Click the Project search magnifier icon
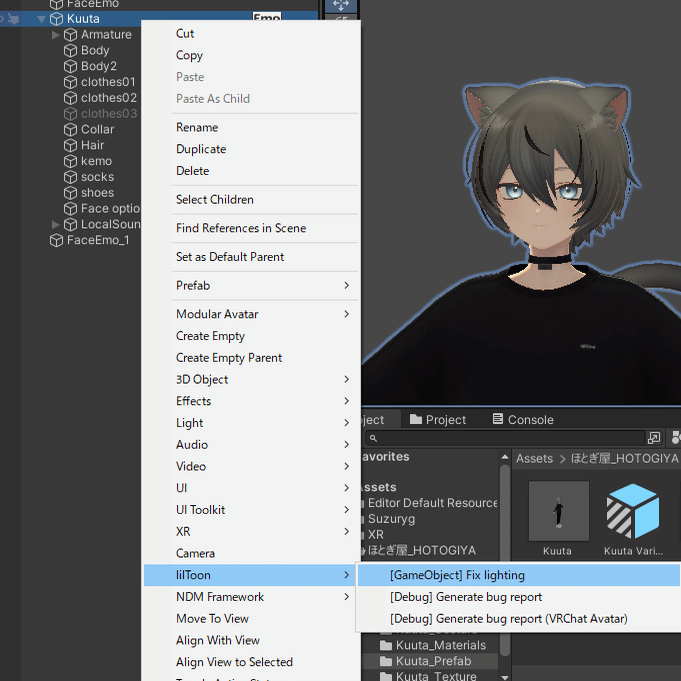Viewport: 681px width, 681px height. click(x=373, y=438)
